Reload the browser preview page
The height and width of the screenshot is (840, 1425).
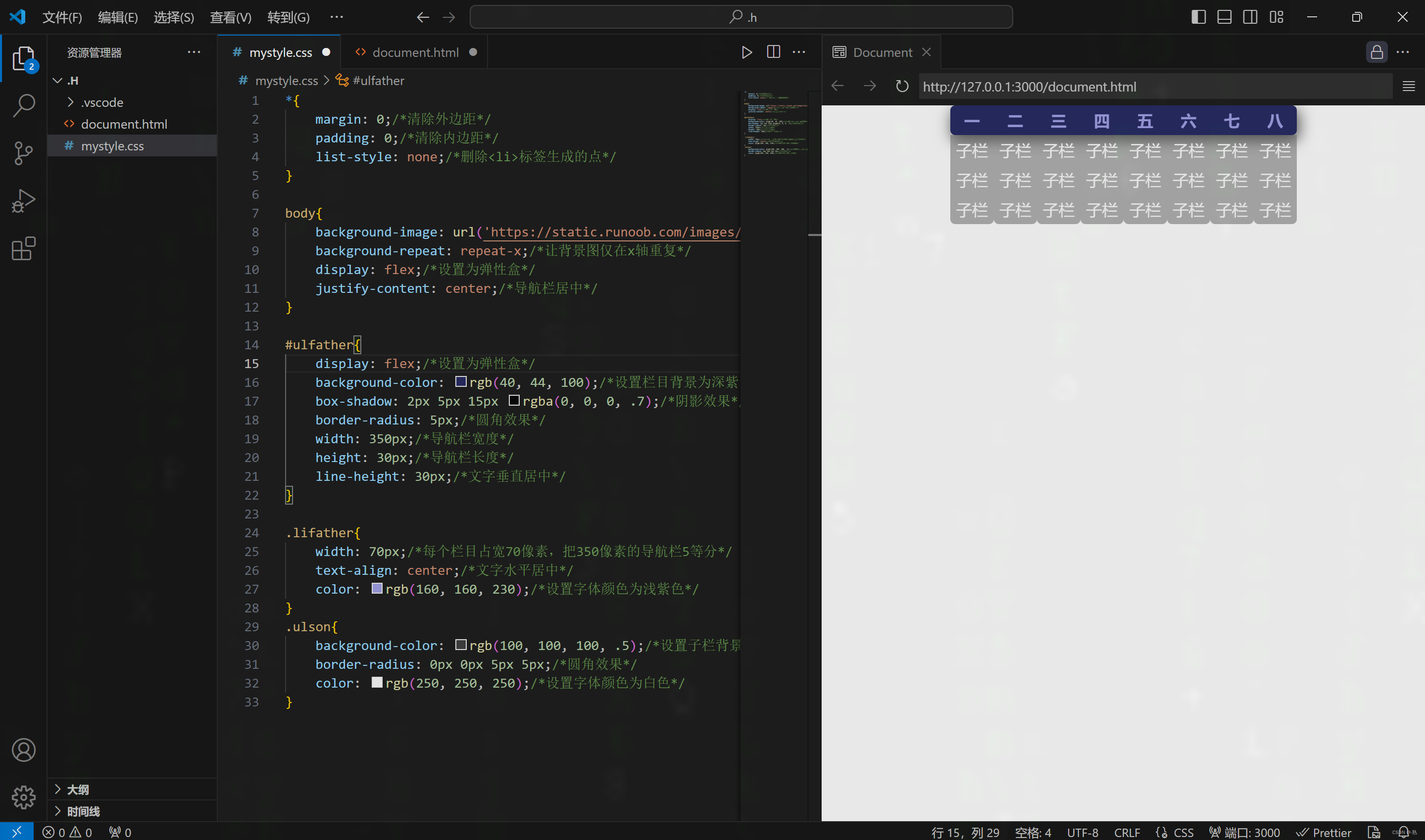(x=901, y=87)
